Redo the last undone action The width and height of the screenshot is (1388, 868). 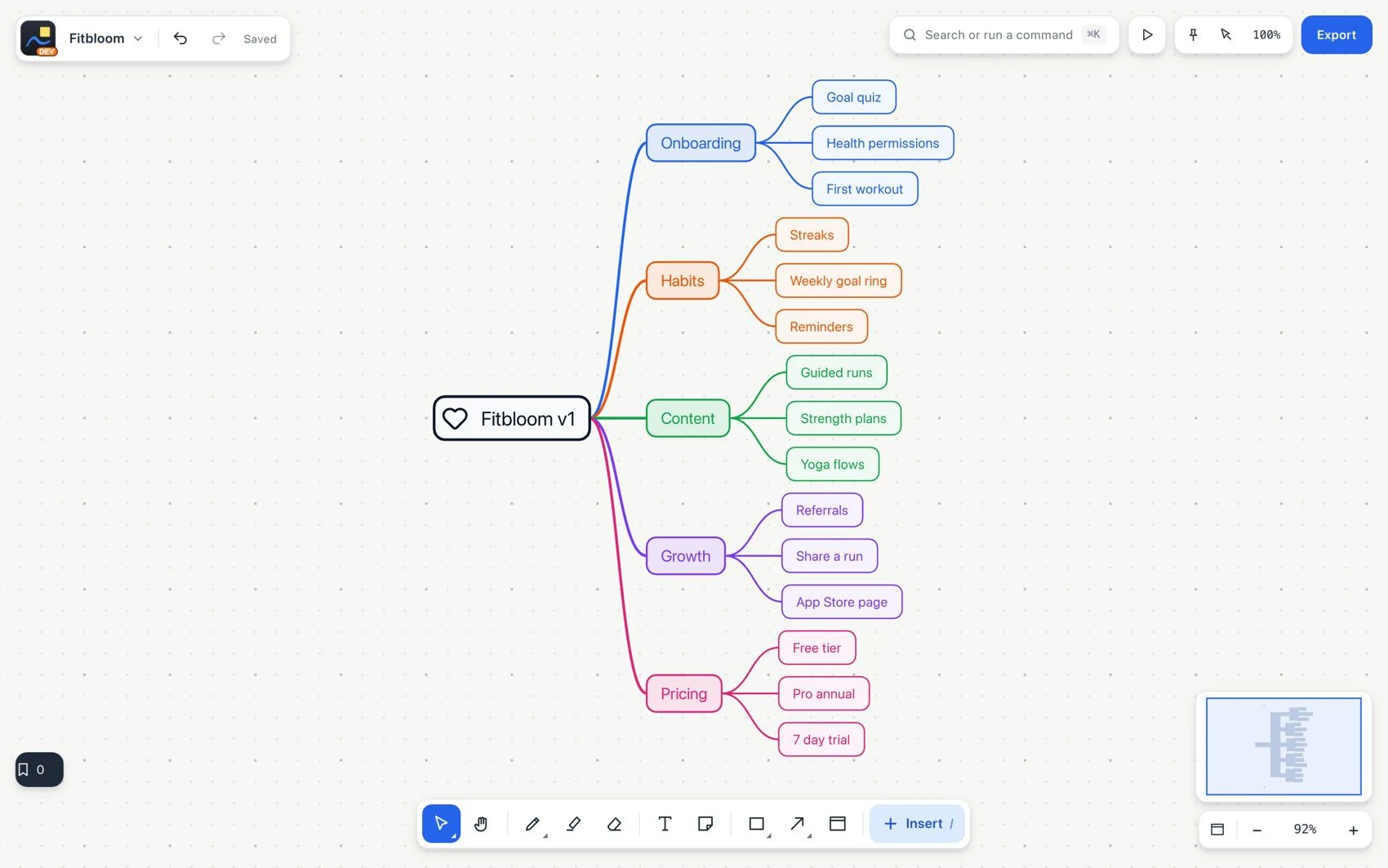point(218,38)
